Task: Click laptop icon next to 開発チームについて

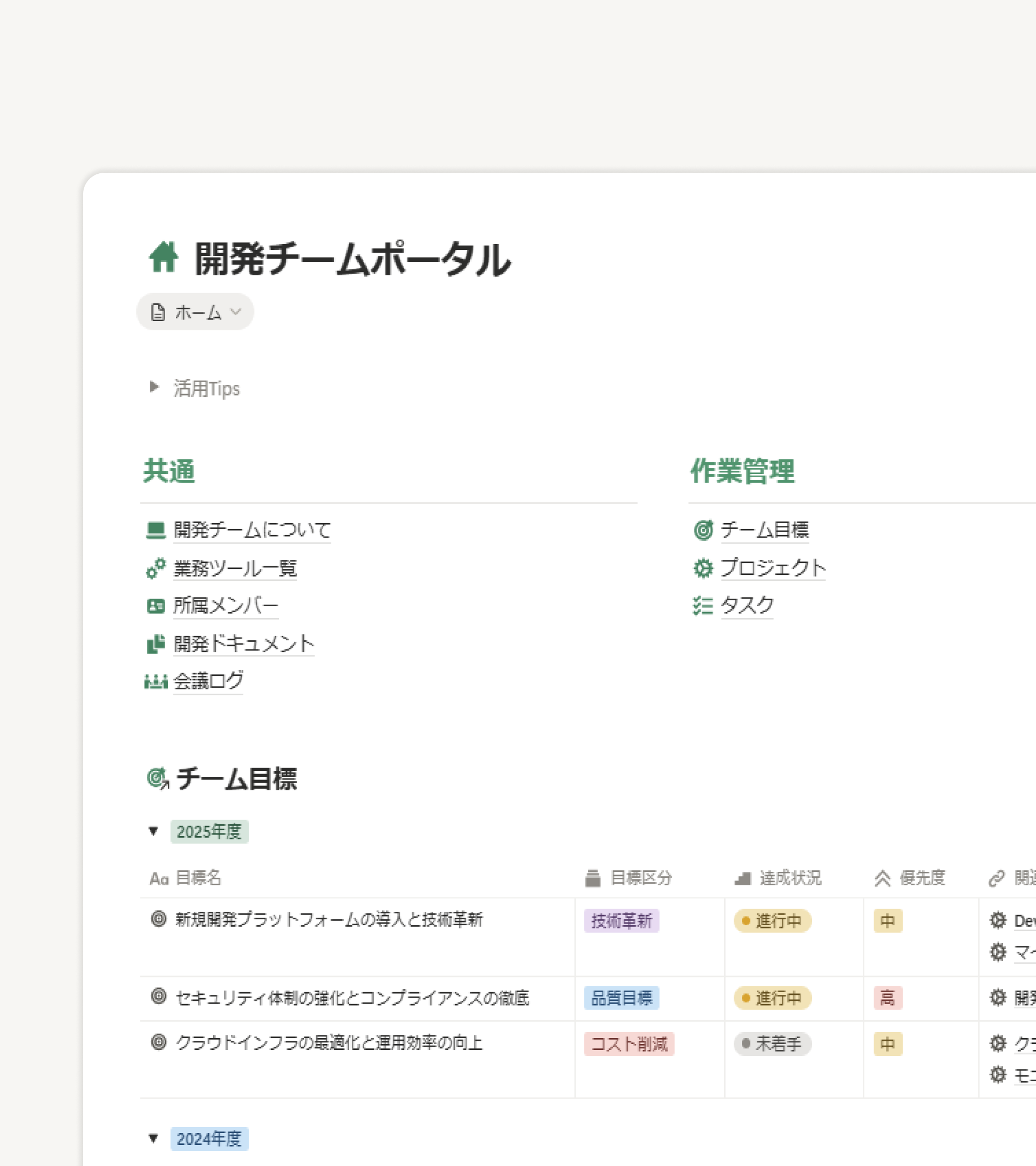Action: coord(155,530)
